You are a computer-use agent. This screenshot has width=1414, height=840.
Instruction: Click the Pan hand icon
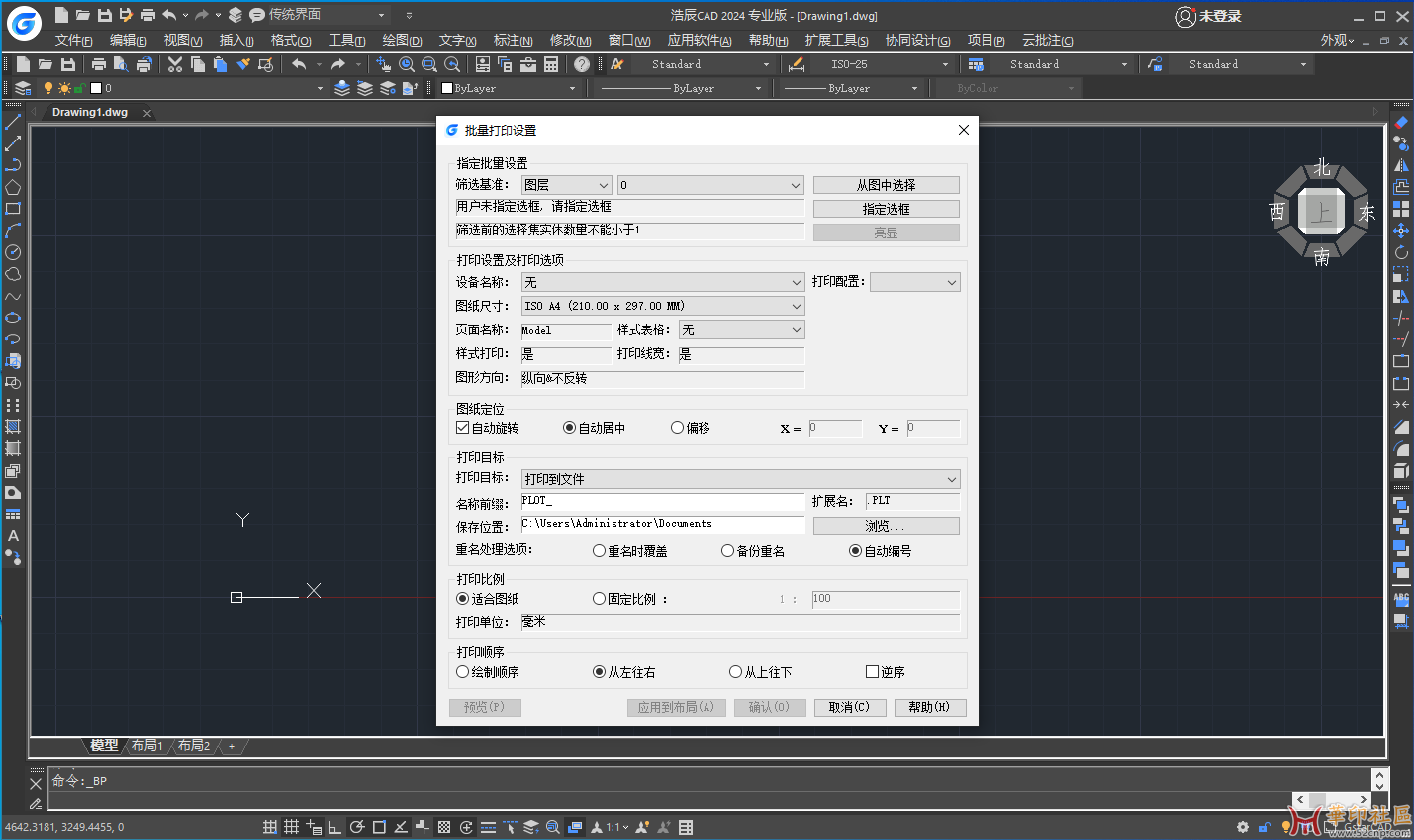pos(384,64)
